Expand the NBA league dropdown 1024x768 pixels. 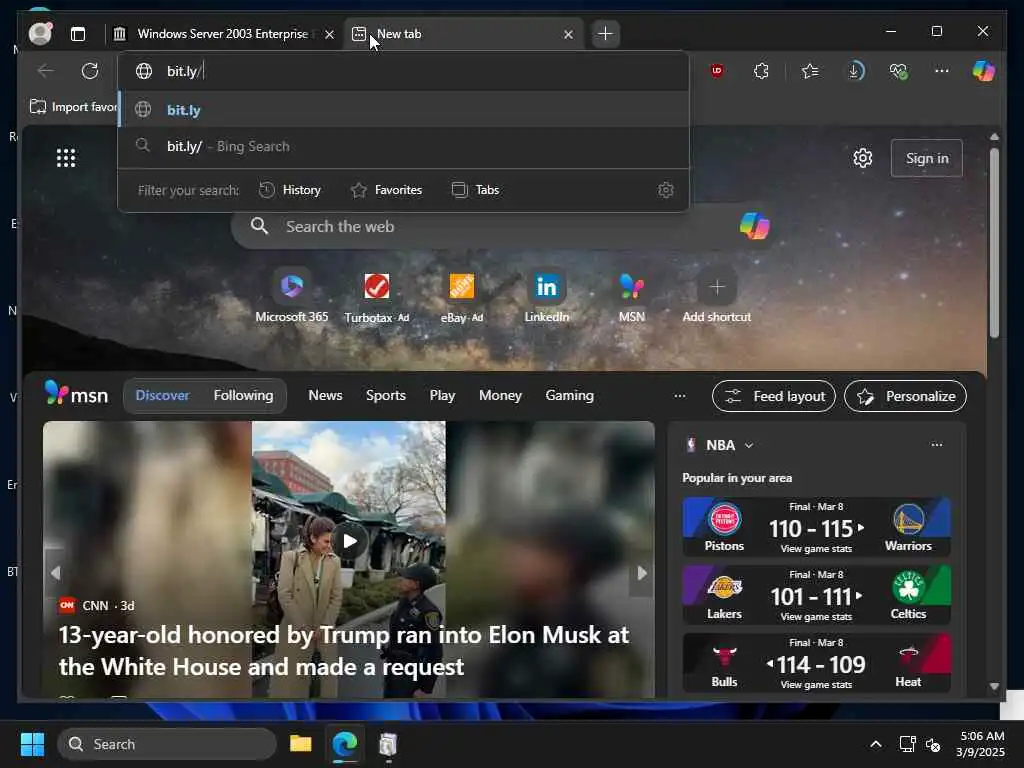tap(749, 445)
